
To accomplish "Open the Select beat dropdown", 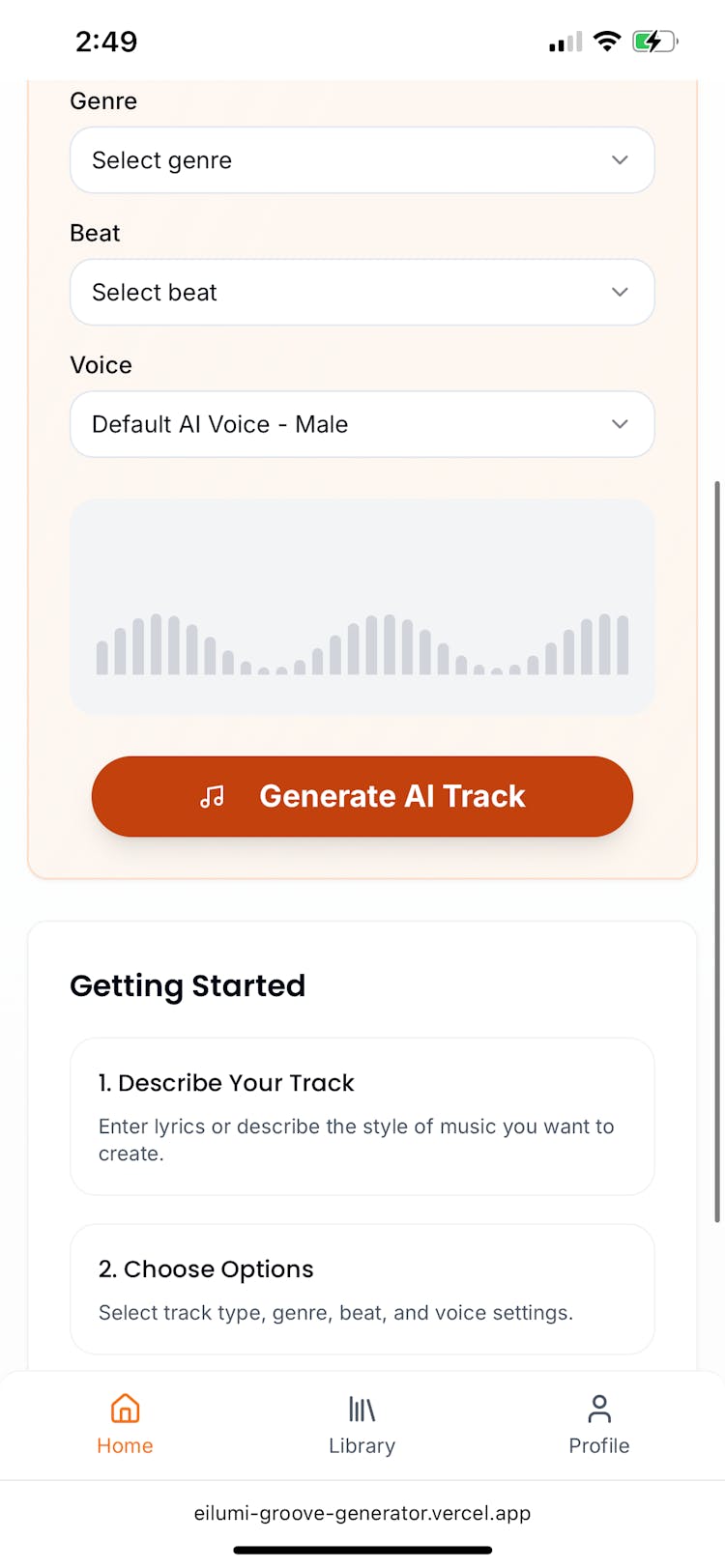I will click(362, 293).
